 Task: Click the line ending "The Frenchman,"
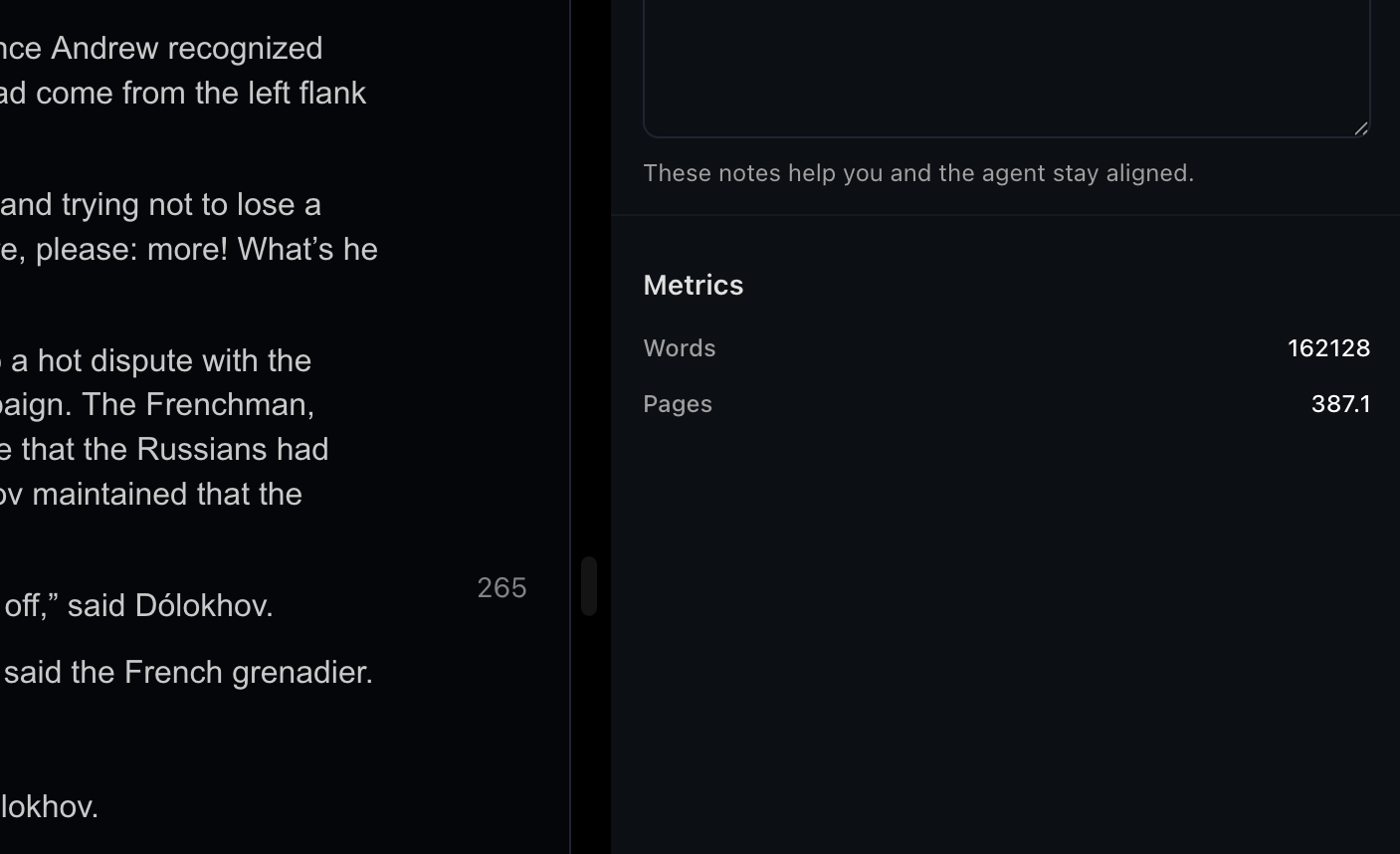157,404
